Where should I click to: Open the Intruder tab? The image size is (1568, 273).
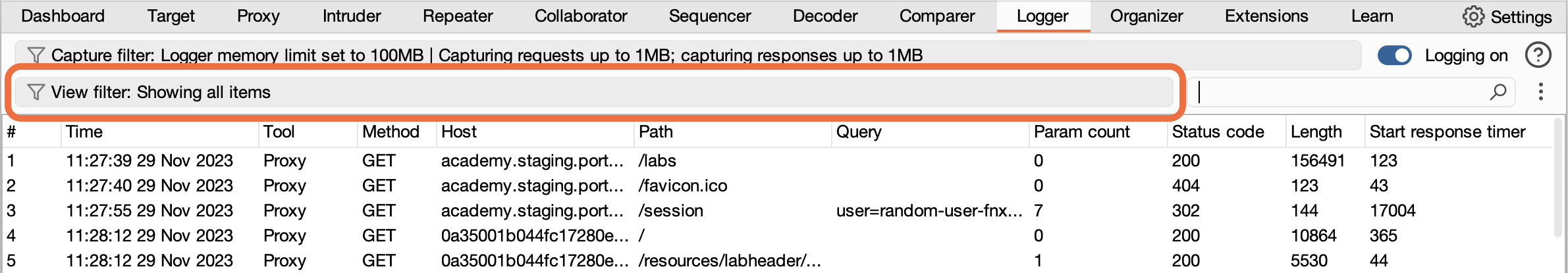(352, 16)
